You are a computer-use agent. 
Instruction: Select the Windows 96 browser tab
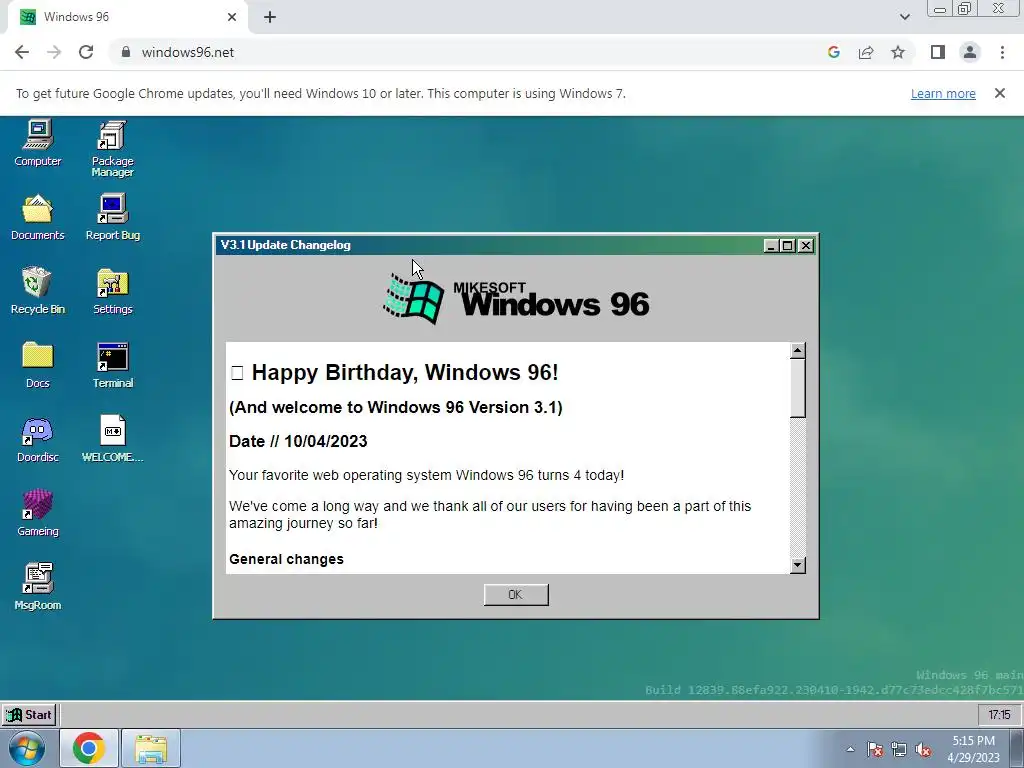point(127,17)
